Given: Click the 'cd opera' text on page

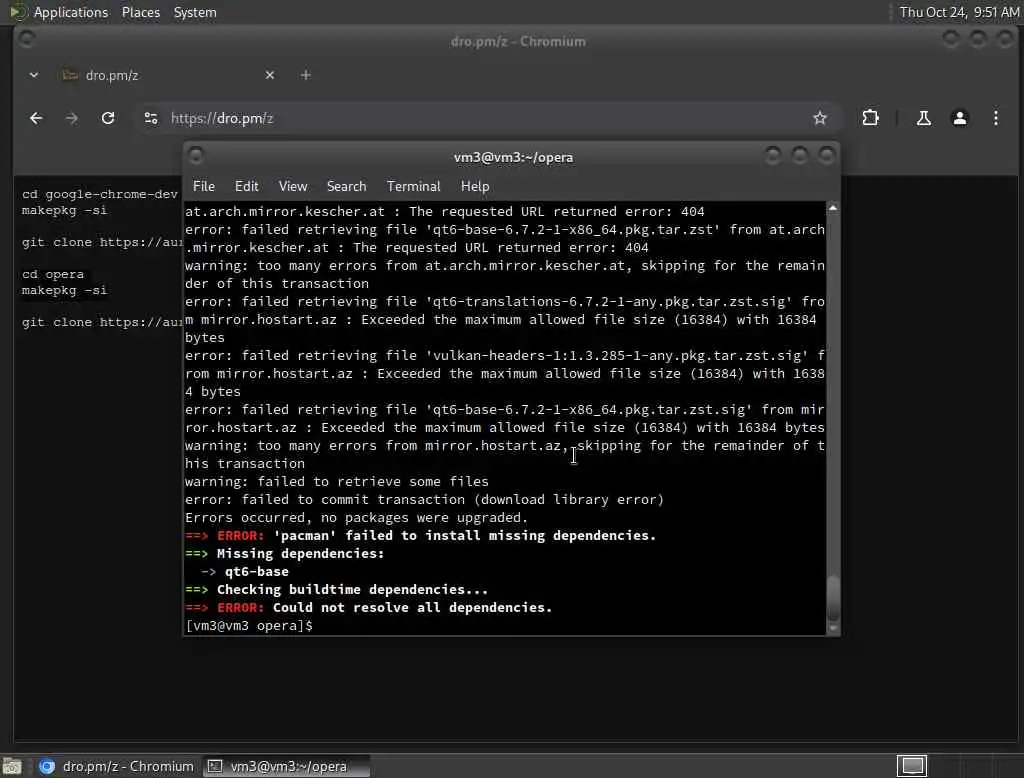Looking at the screenshot, I should (53, 274).
